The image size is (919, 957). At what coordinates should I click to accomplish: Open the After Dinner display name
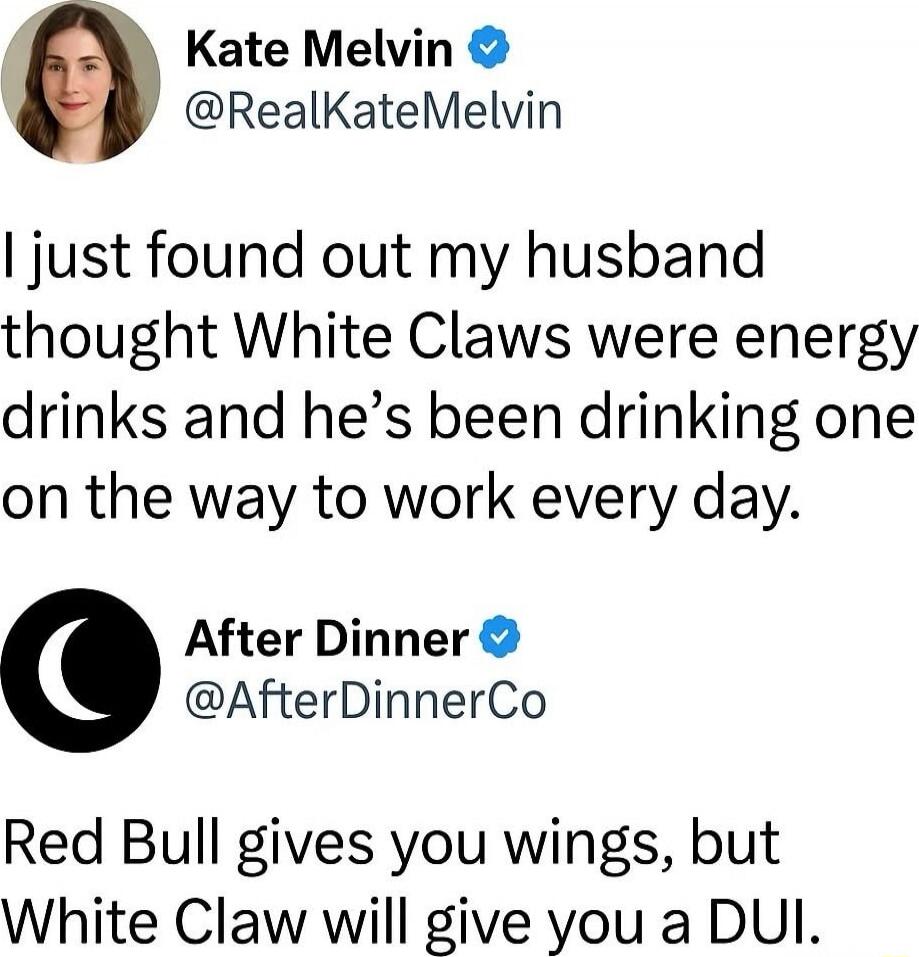326,638
